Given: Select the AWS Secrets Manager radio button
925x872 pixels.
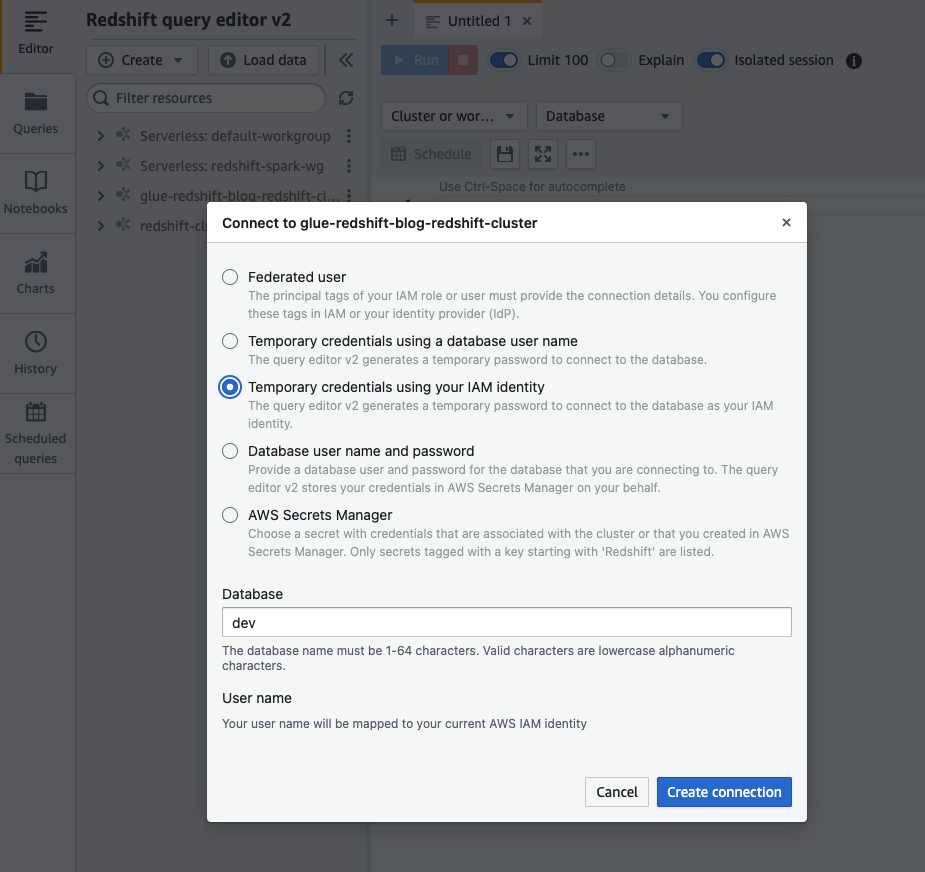Looking at the screenshot, I should pos(230,515).
